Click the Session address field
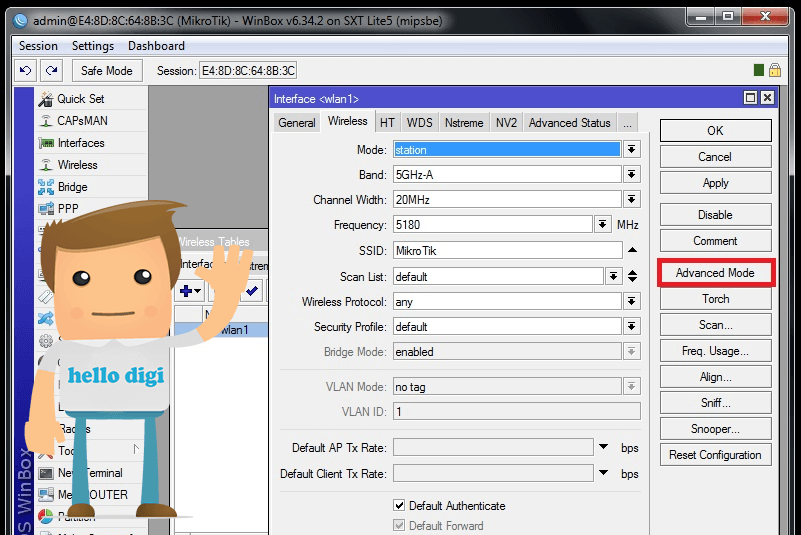Screen dimensions: 801x535 coord(248,71)
